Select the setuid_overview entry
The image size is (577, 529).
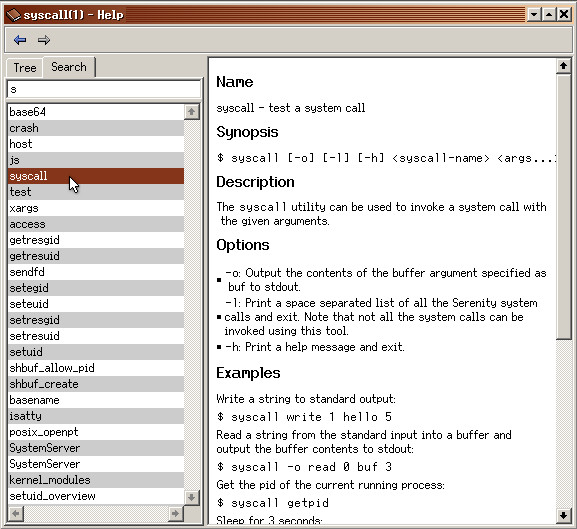pyautogui.click(x=96, y=496)
